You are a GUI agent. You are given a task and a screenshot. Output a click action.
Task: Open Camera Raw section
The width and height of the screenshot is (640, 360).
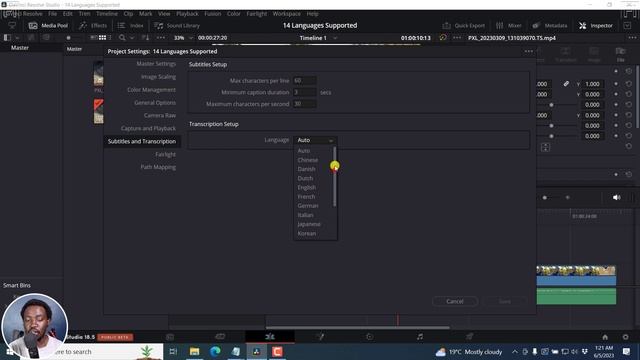coord(160,116)
